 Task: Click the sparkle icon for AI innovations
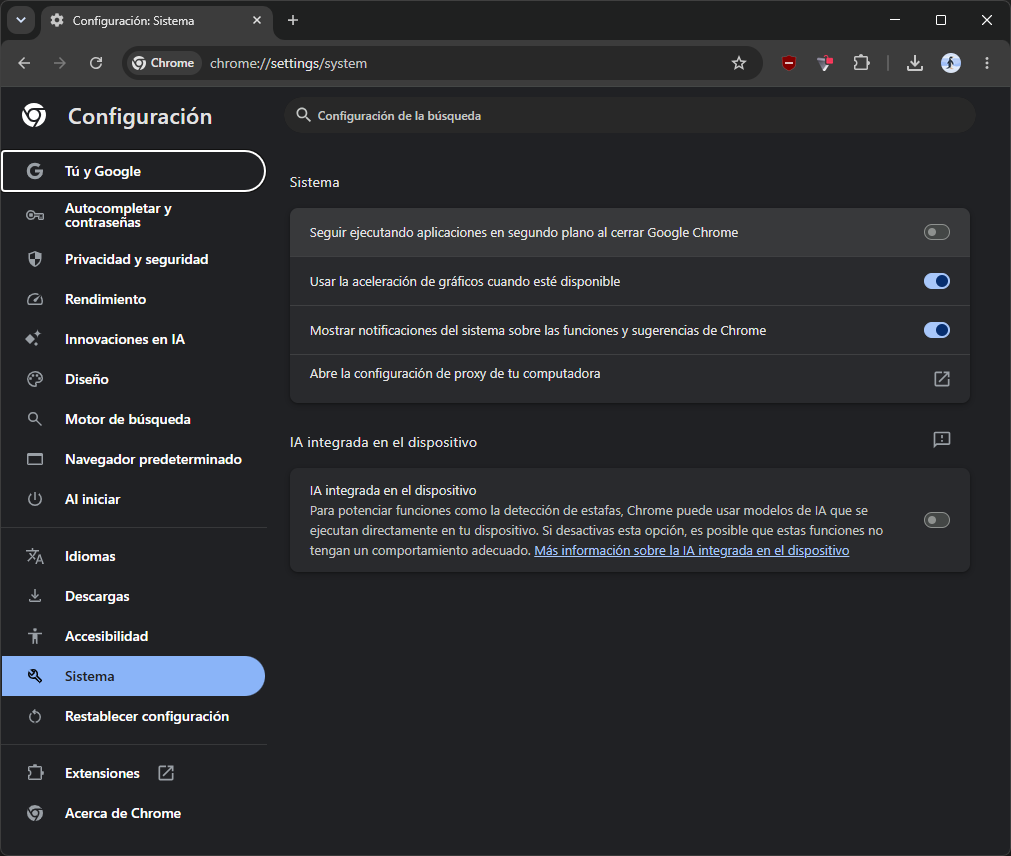pos(34,338)
